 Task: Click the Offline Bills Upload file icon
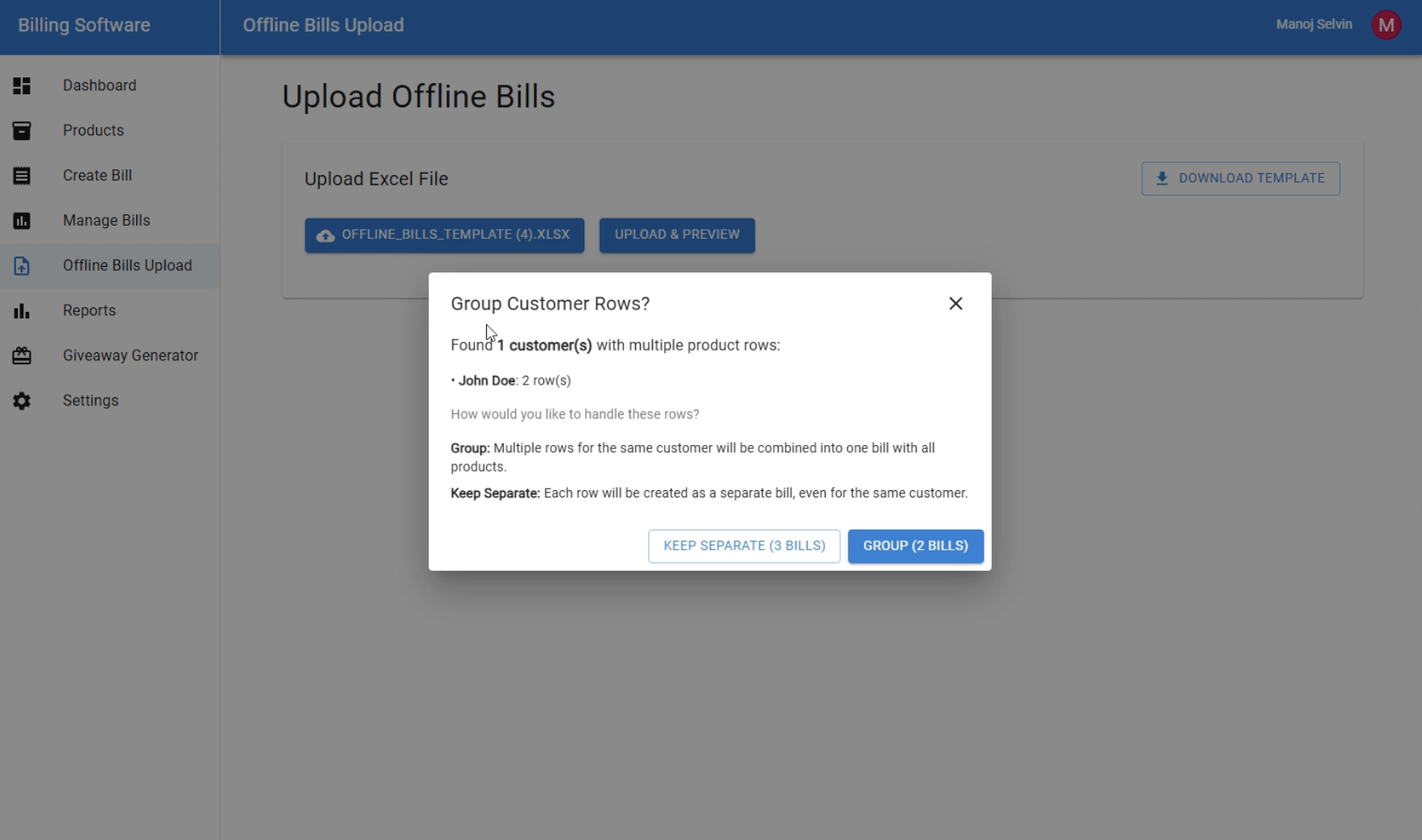[x=21, y=266]
